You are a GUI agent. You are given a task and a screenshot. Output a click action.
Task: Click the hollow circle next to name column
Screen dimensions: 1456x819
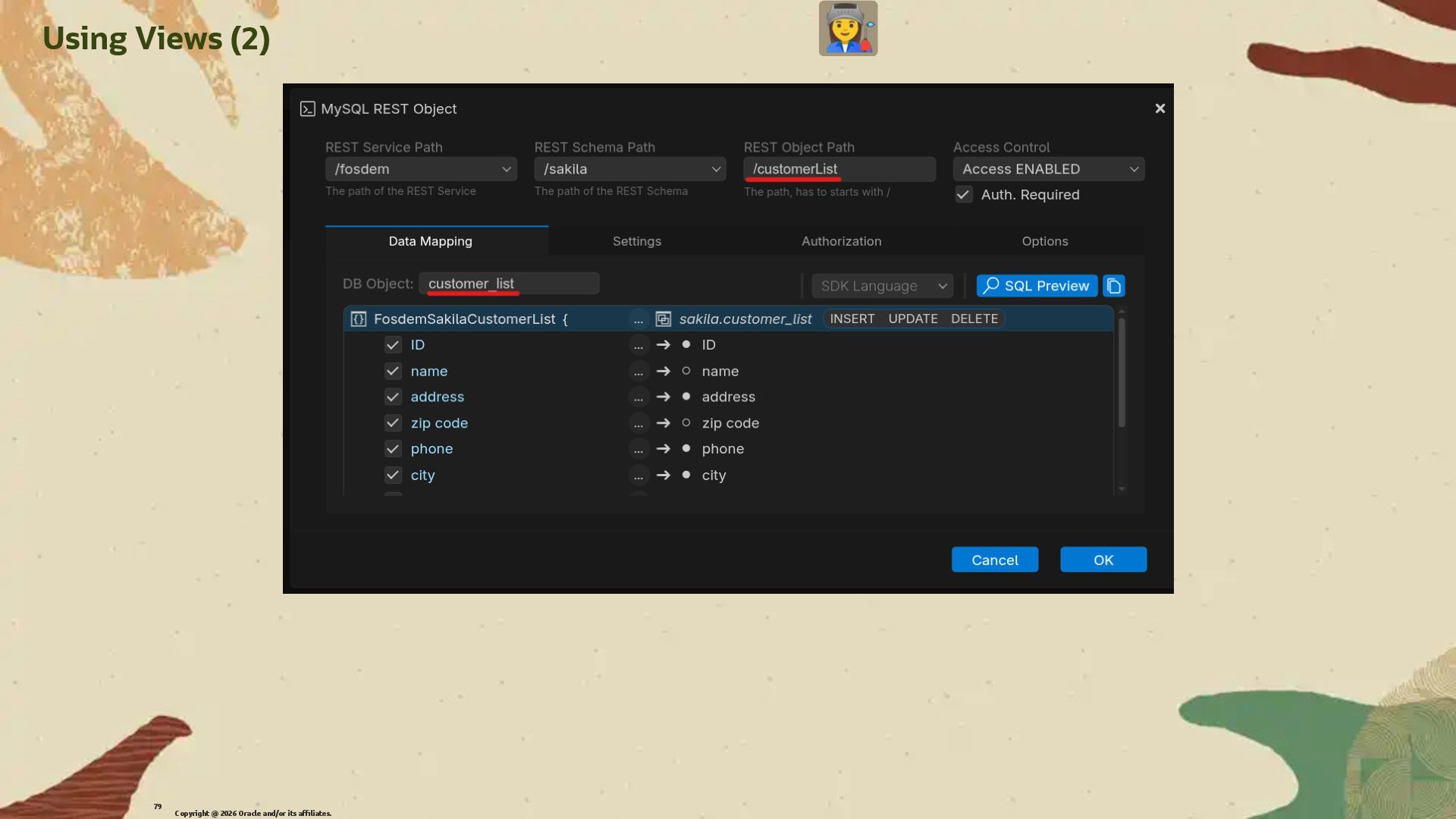click(686, 371)
